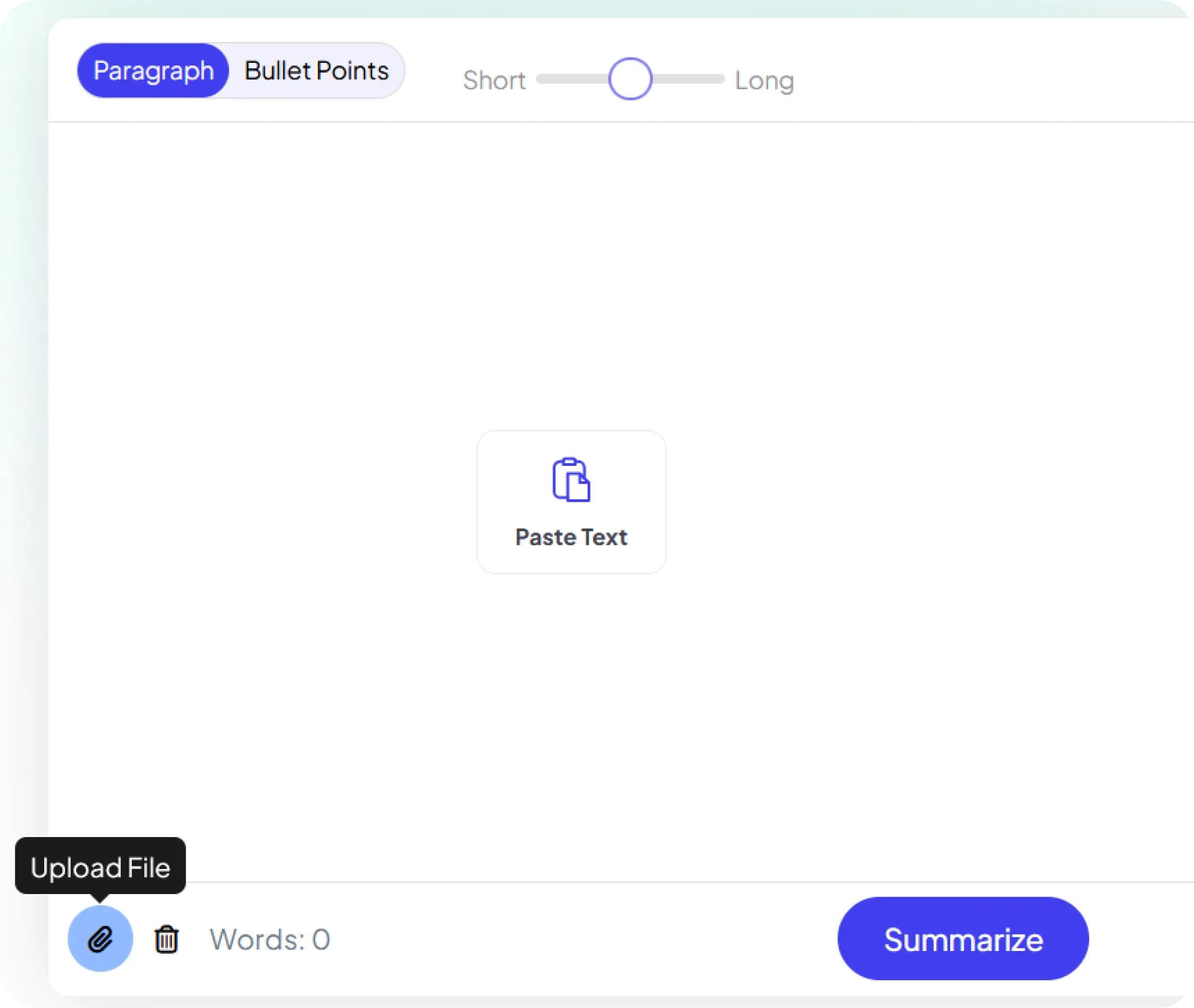
Task: Click the Short label beside slider
Action: pyautogui.click(x=493, y=80)
